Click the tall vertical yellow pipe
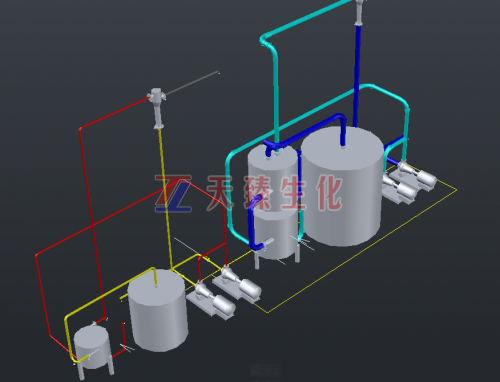Screen dimensions: 500x382 [166, 199]
